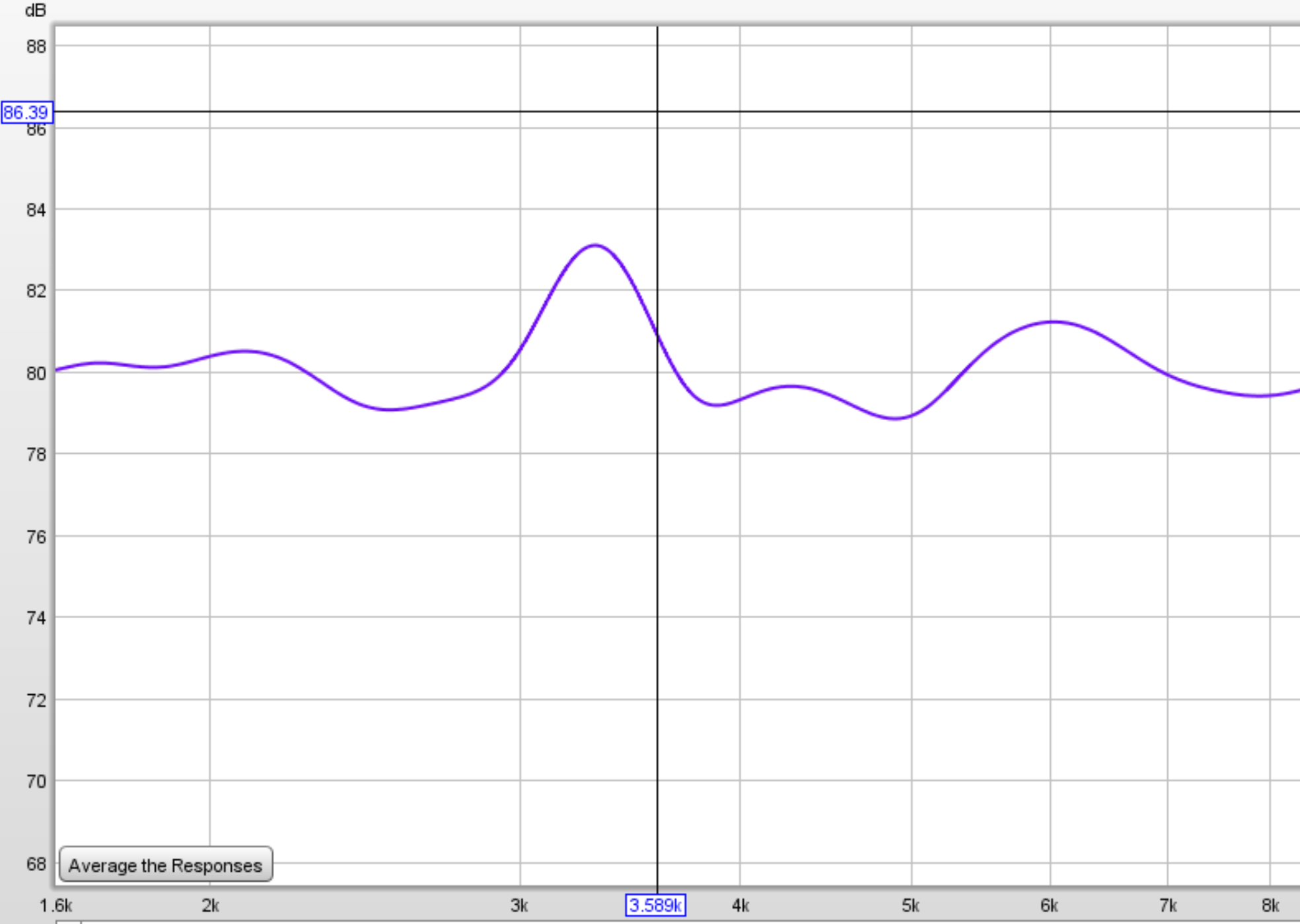Click the 8k frequency axis label

1270,906
